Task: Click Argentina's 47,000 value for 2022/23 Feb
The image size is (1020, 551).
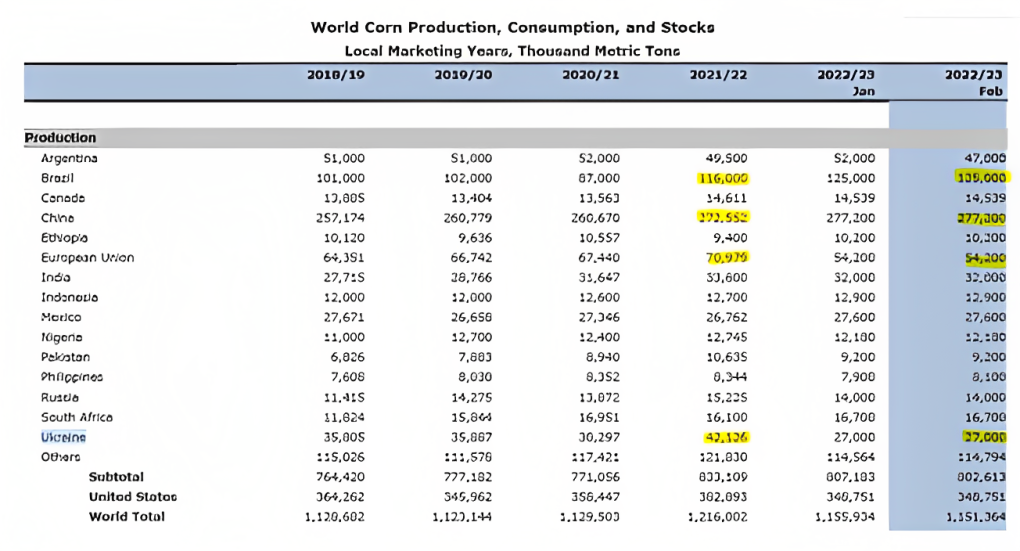Action: (986, 159)
